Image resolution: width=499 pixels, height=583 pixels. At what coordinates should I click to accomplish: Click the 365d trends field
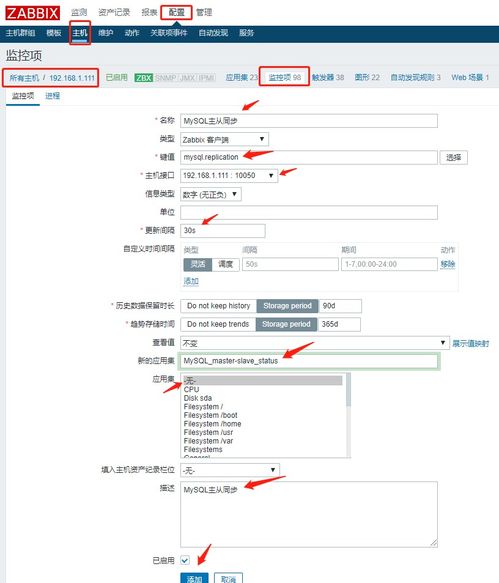tap(339, 324)
